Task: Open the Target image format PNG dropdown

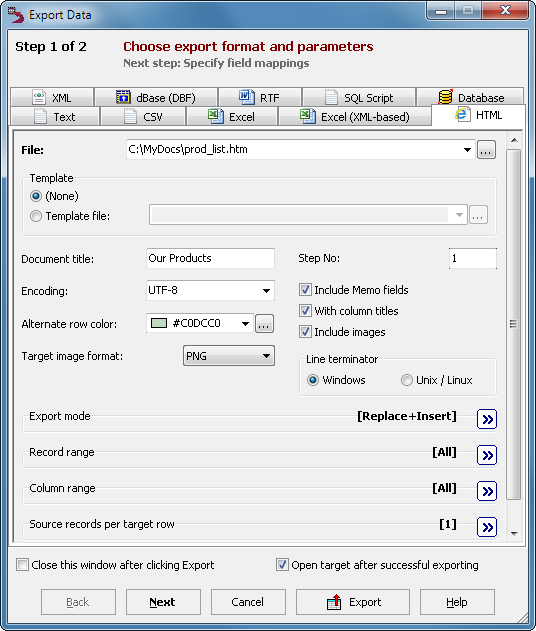Action: [x=266, y=356]
